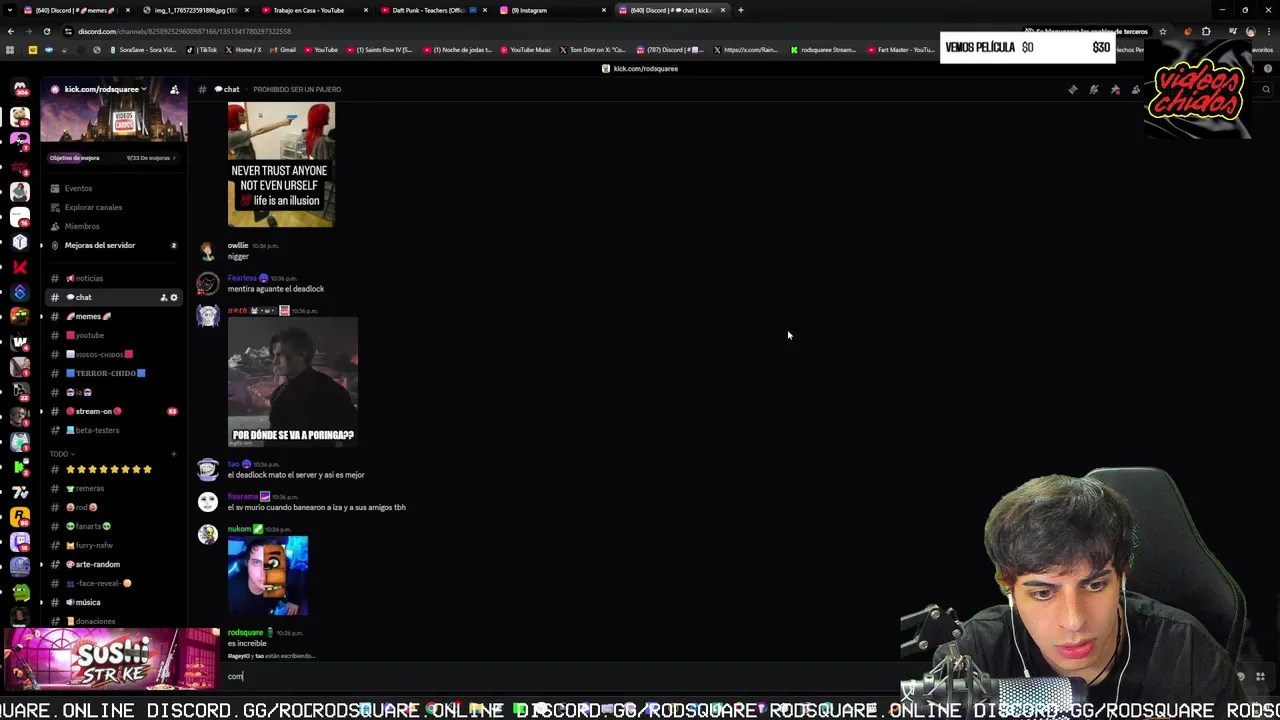1280x720 pixels.
Task: Click the plus to add channel in TODO
Action: pyautogui.click(x=173, y=454)
